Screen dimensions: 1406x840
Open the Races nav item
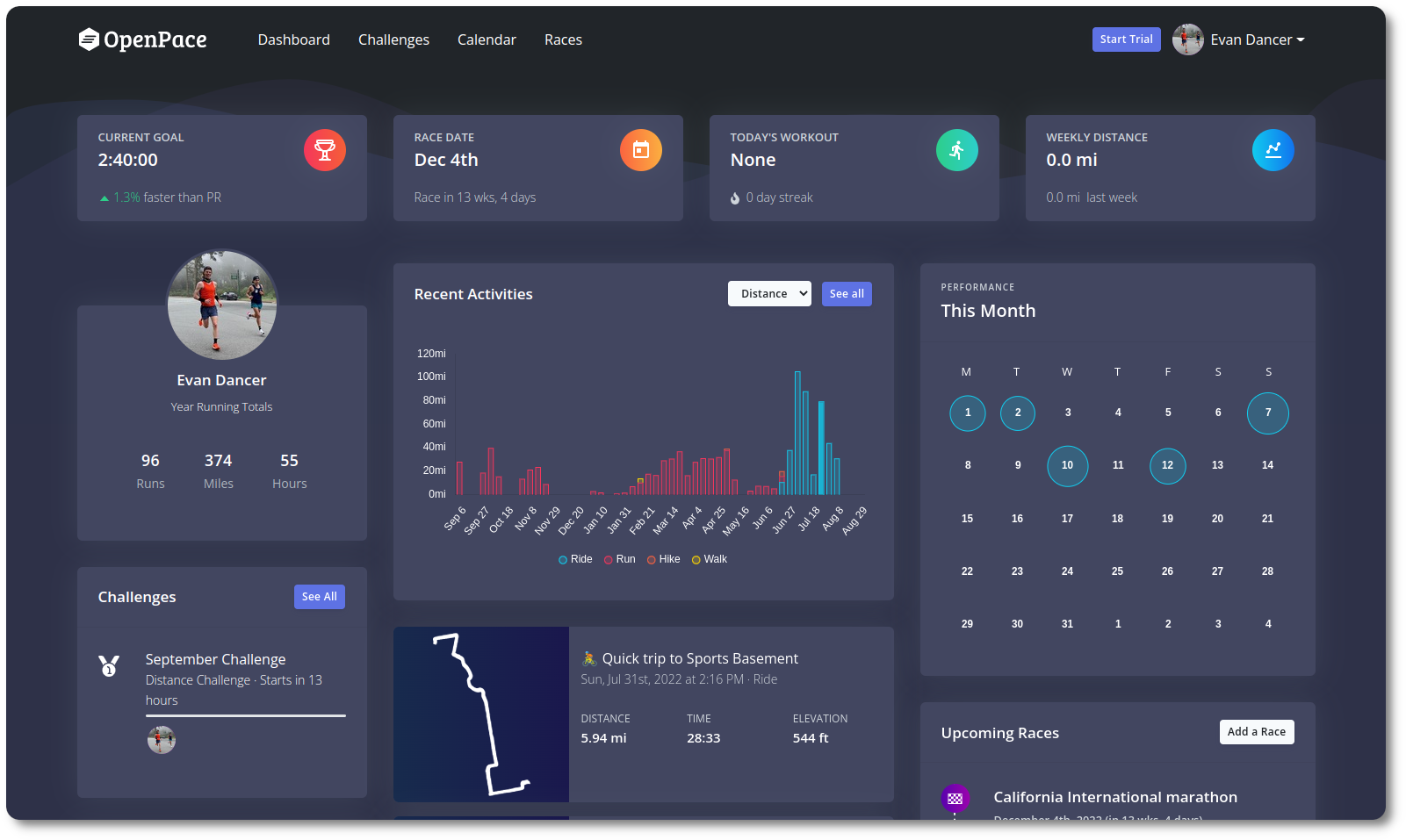(x=563, y=39)
